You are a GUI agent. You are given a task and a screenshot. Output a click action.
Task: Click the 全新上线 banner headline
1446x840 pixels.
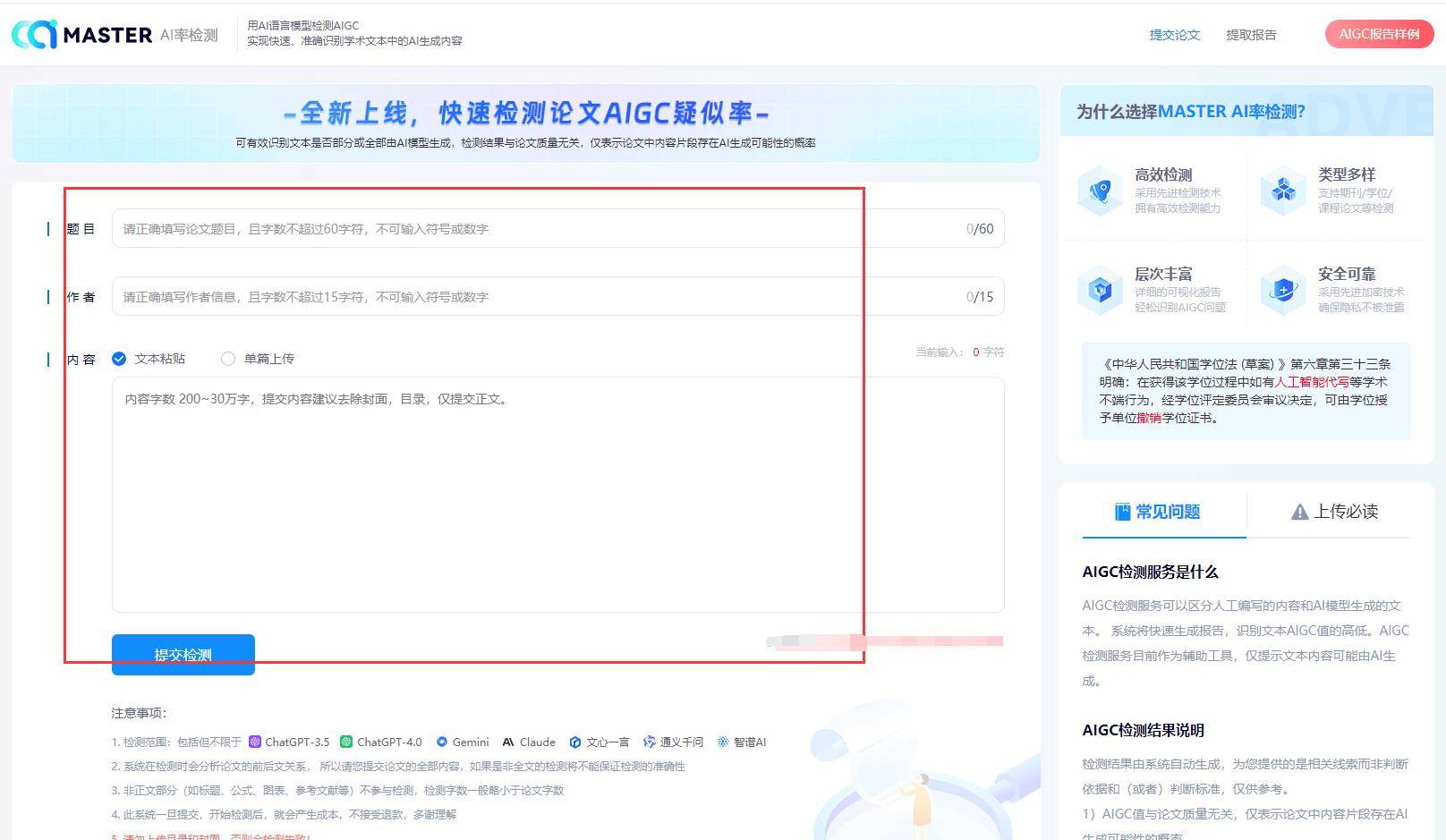pos(526,113)
